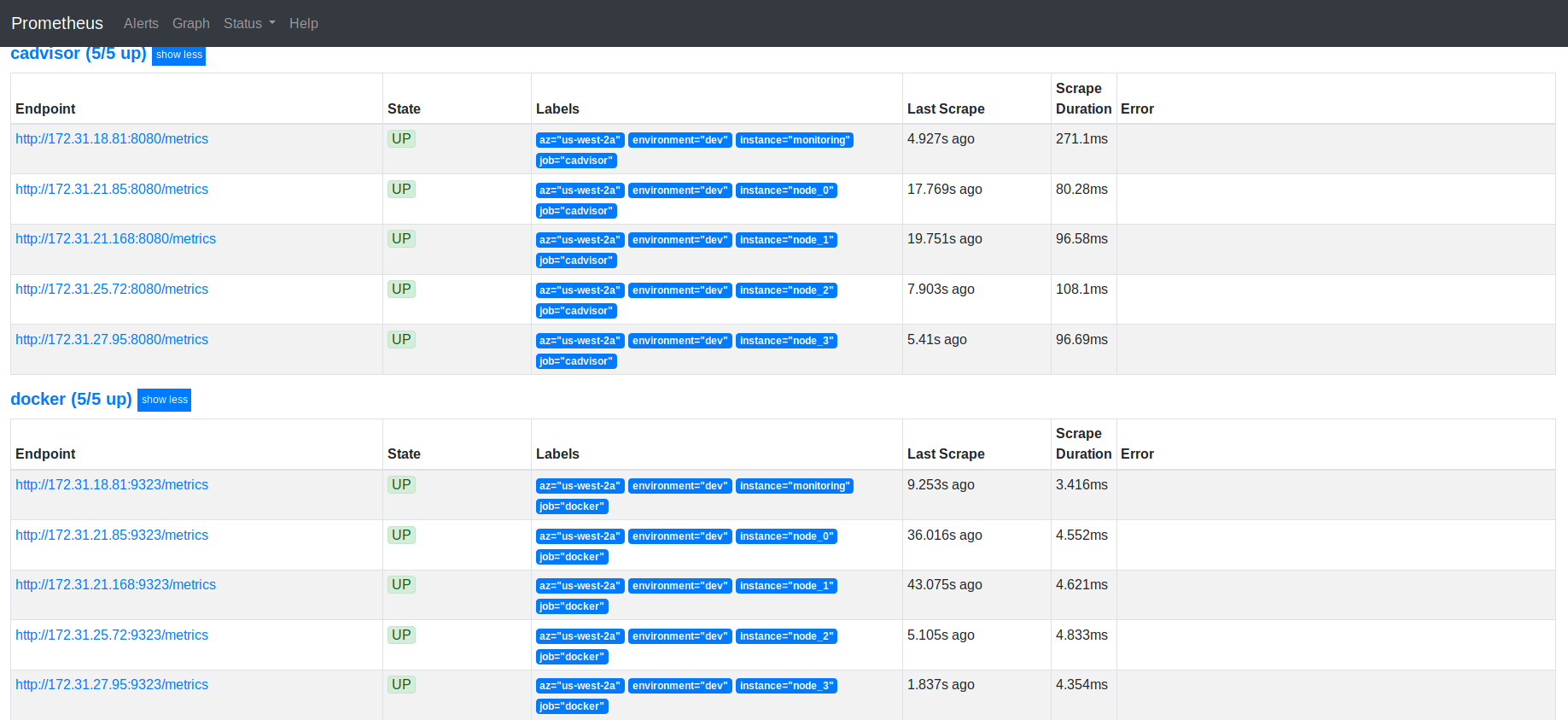Click instance="node_0" label in cadvisor table
This screenshot has height=720, width=1568.
(x=786, y=190)
